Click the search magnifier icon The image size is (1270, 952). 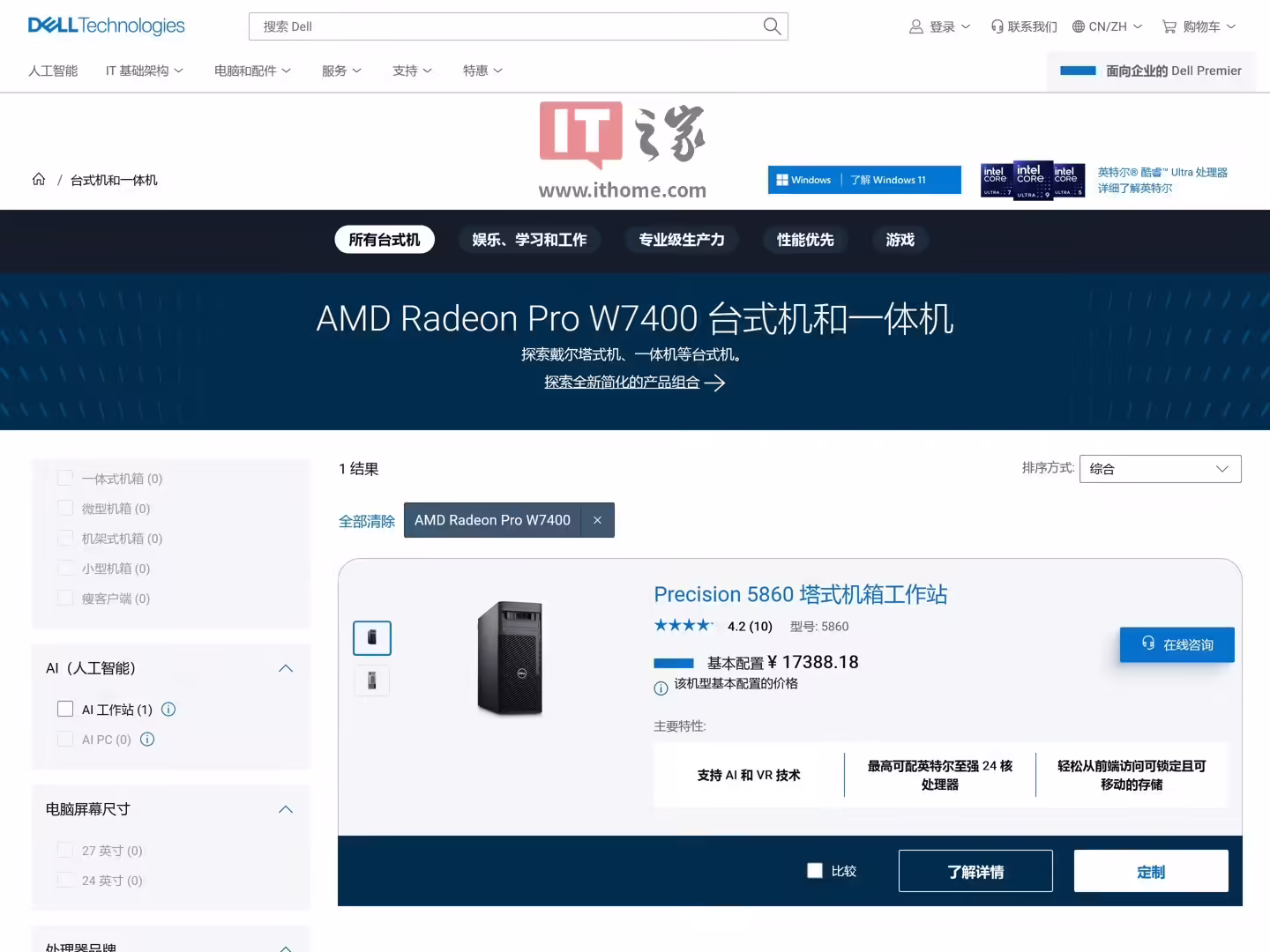coord(772,26)
